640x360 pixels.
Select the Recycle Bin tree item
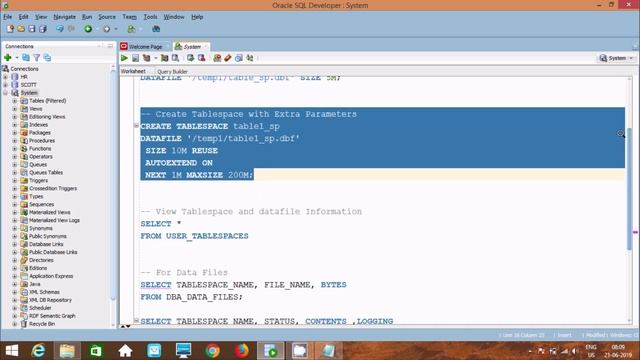click(42, 324)
